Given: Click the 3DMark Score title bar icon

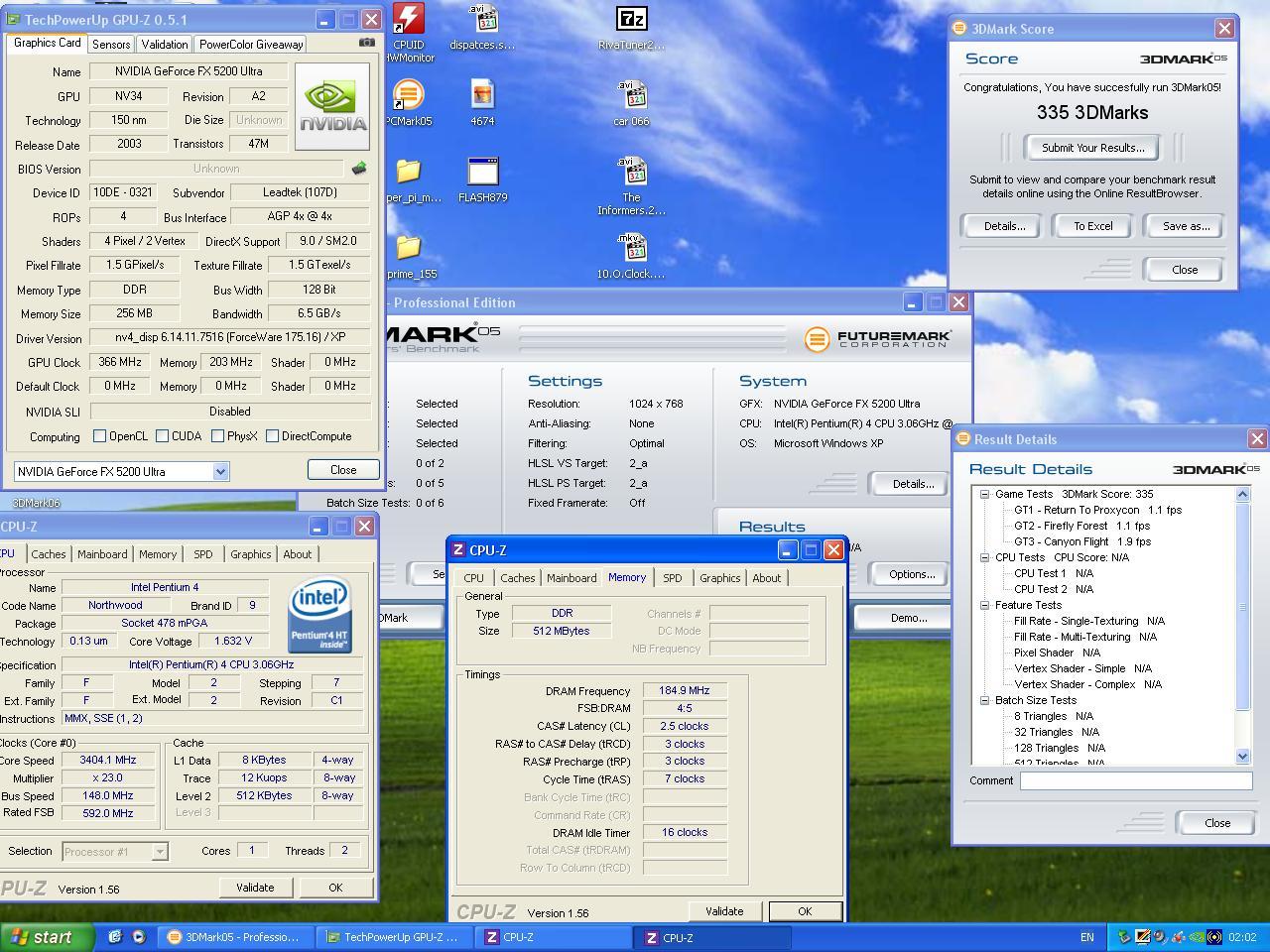Looking at the screenshot, I should coord(959,29).
